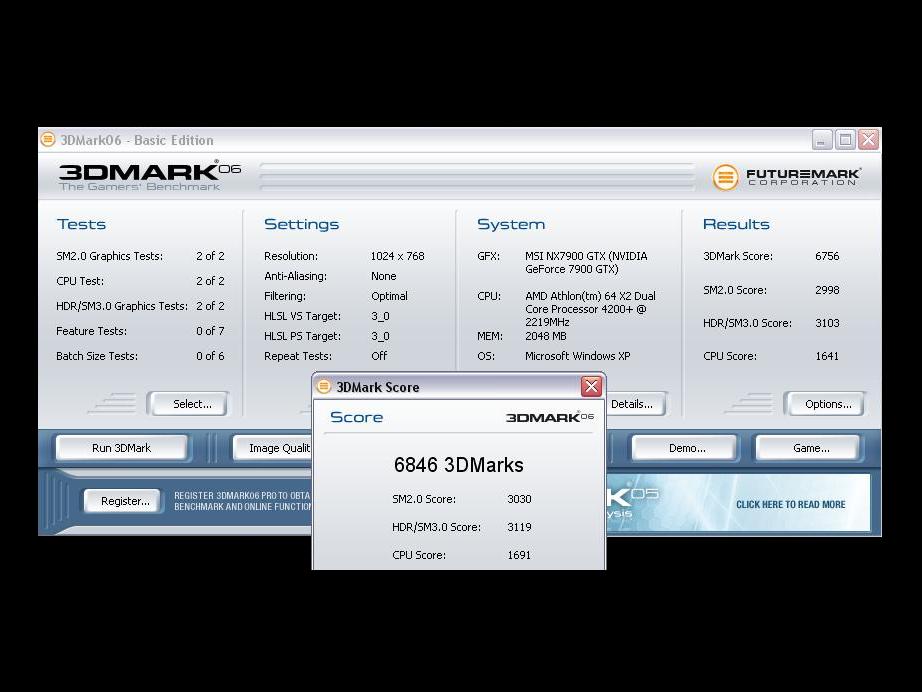Close the 3DMark Score dialog
The height and width of the screenshot is (692, 922).
[x=591, y=386]
